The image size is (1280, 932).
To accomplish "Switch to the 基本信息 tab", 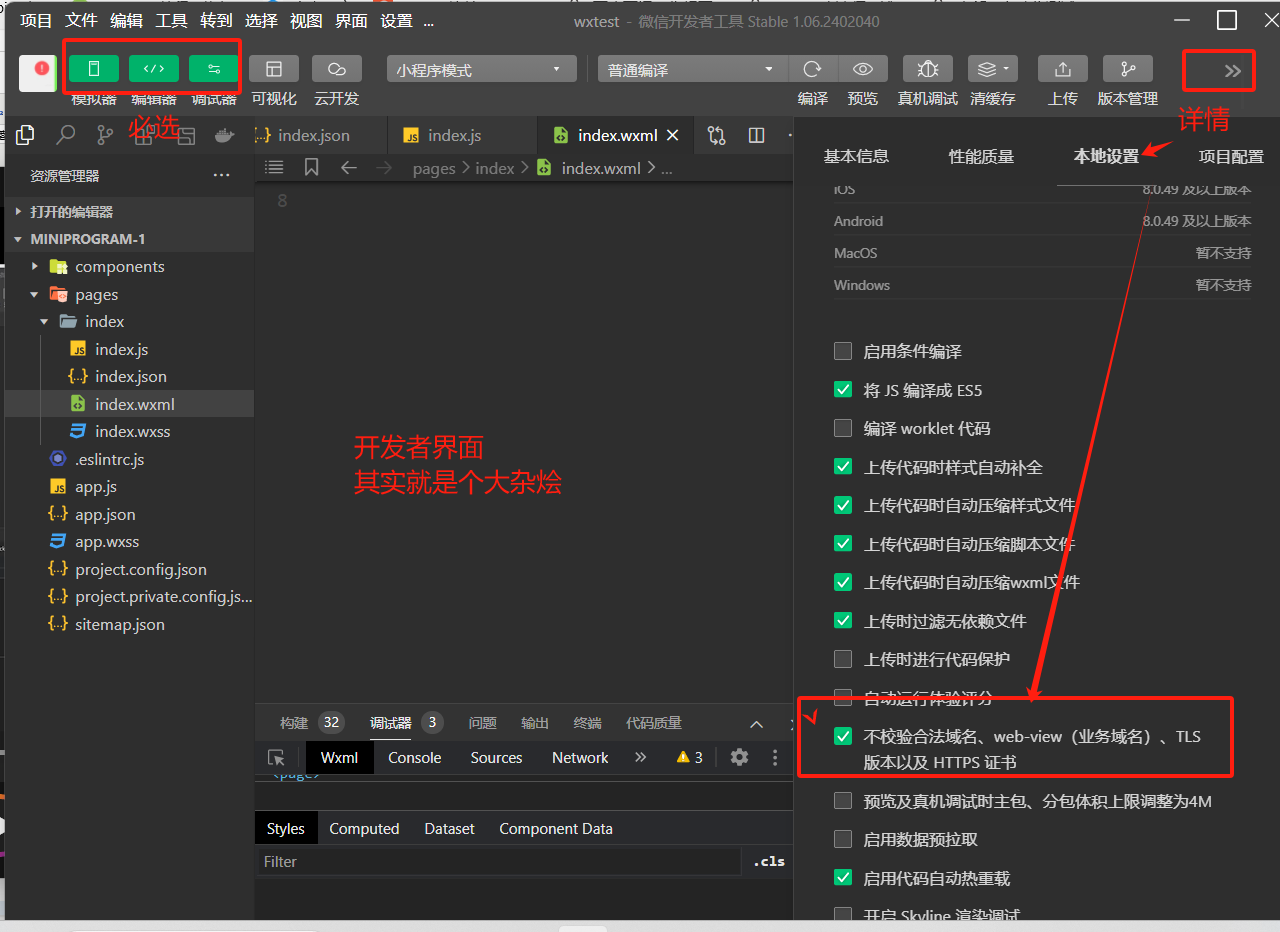I will [x=856, y=156].
